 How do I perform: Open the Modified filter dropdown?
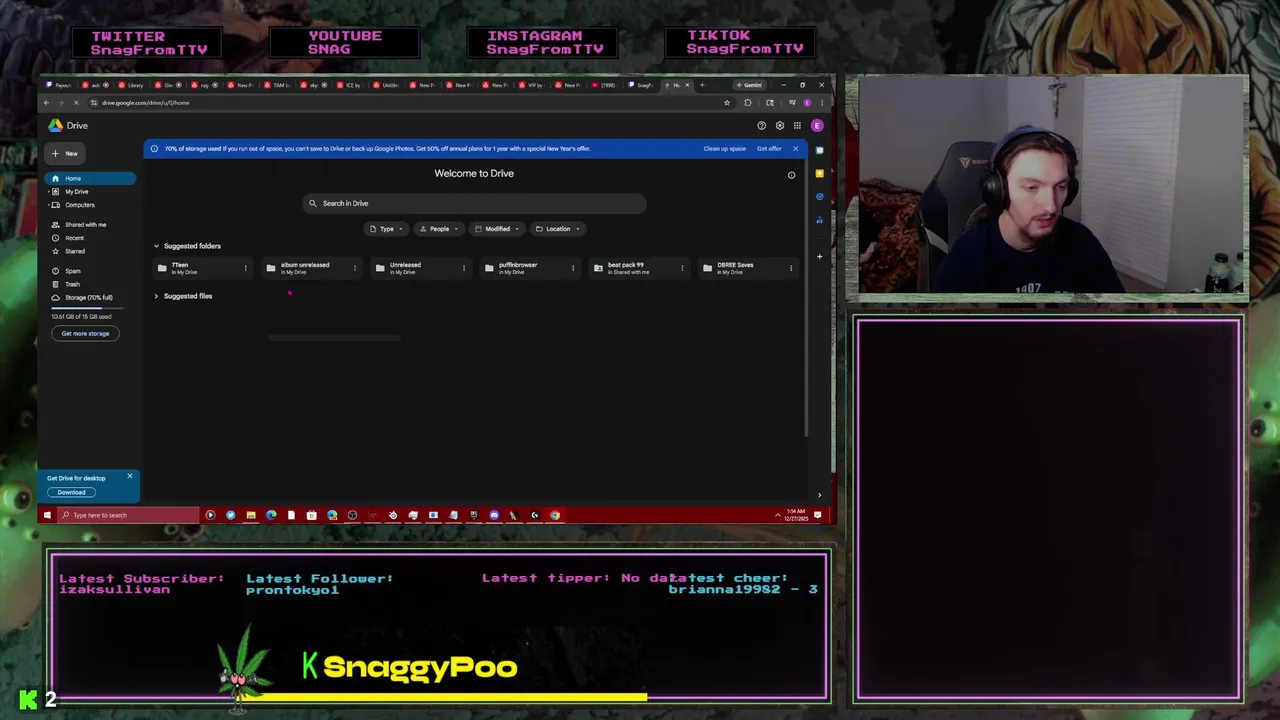pos(497,229)
